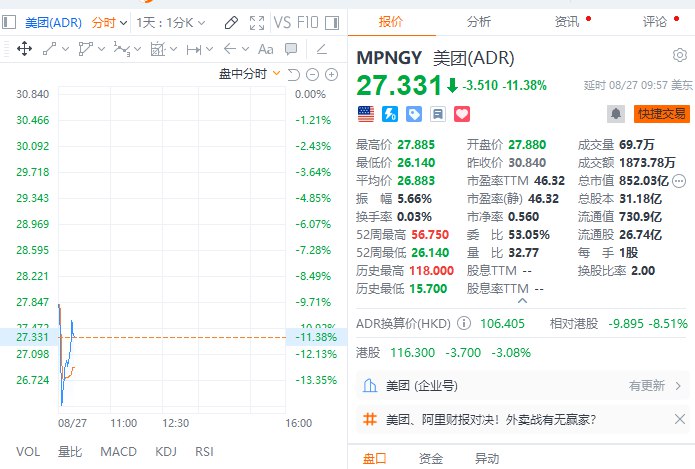Switch to the 异动 bottom tab
Image resolution: width=695 pixels, height=469 pixels.
click(487, 458)
